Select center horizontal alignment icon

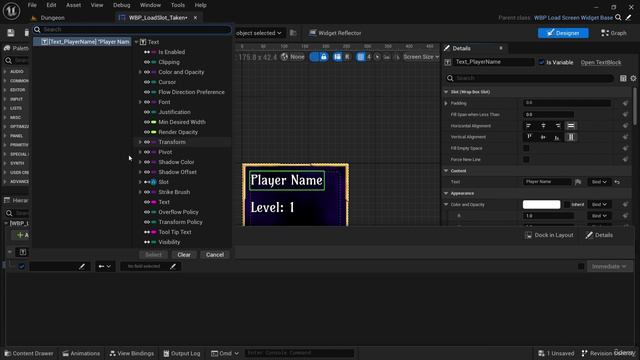click(x=543, y=126)
